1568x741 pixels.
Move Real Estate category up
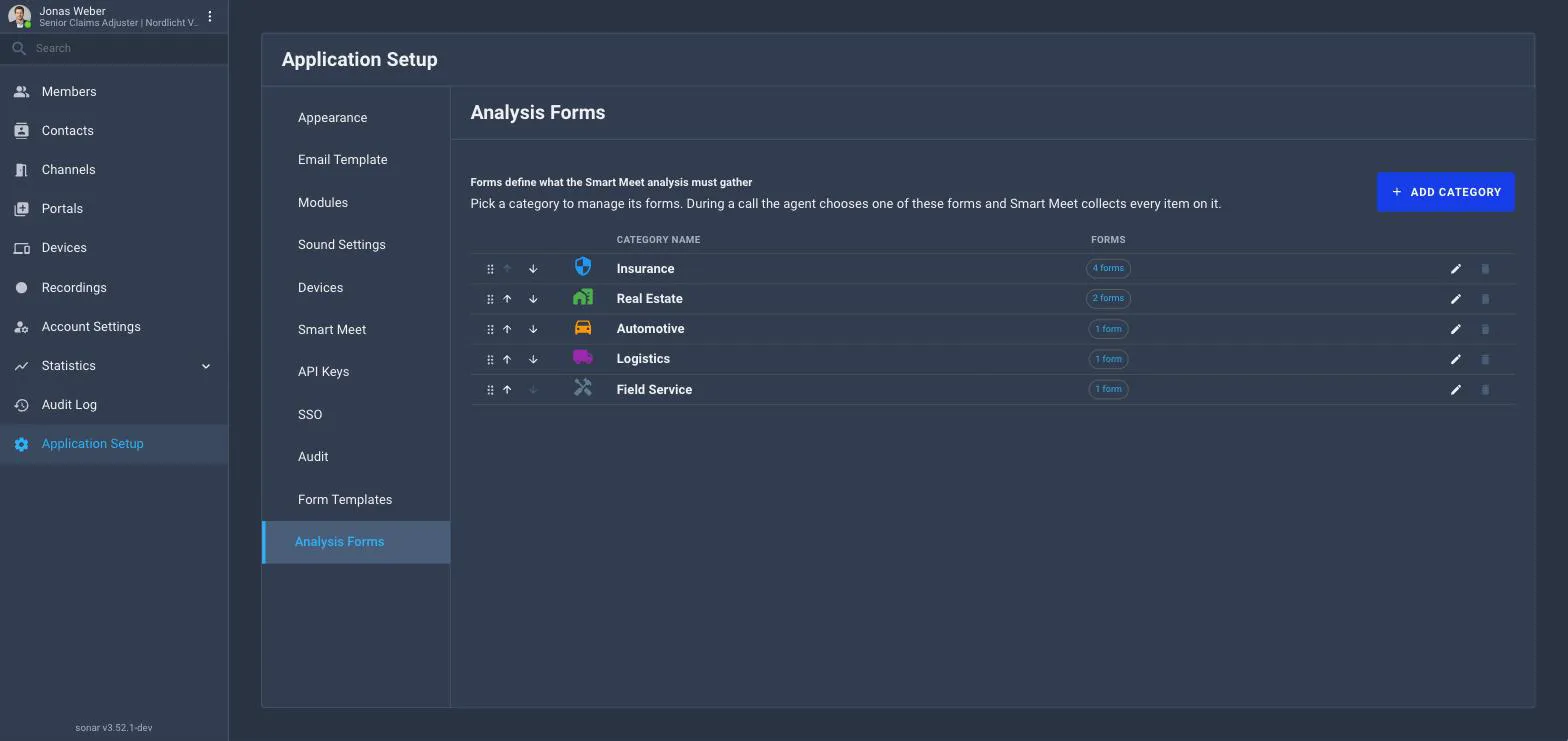coord(507,299)
